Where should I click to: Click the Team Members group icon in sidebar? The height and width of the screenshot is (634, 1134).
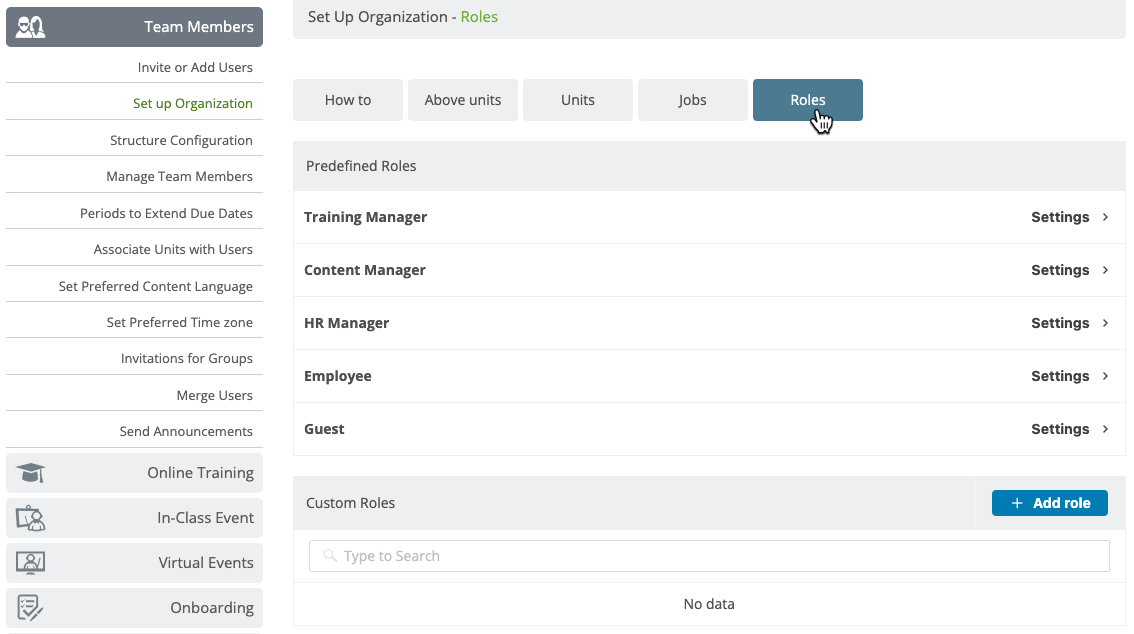click(29, 26)
